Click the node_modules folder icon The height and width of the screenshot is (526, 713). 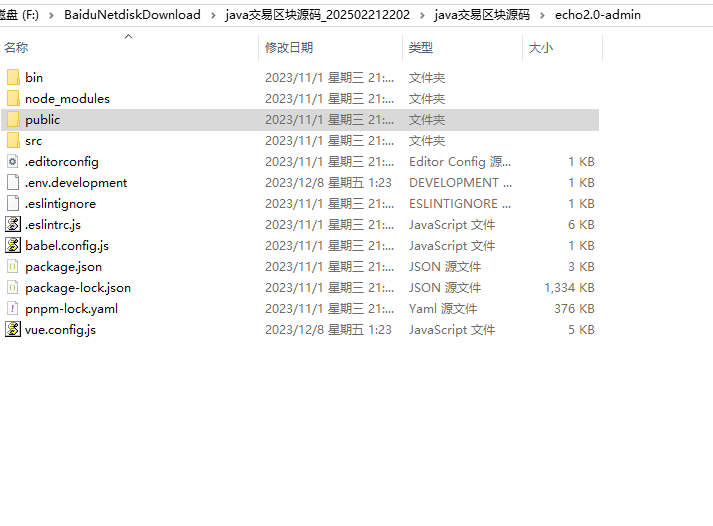tap(13, 98)
